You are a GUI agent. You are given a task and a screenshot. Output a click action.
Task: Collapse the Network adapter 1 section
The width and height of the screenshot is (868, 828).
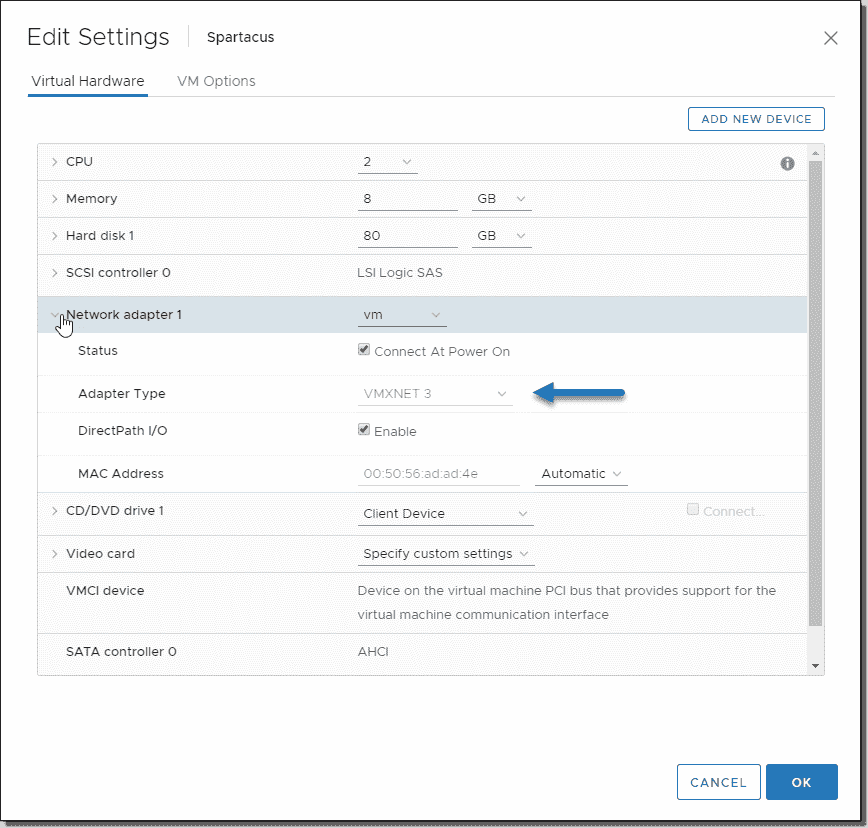tap(56, 314)
